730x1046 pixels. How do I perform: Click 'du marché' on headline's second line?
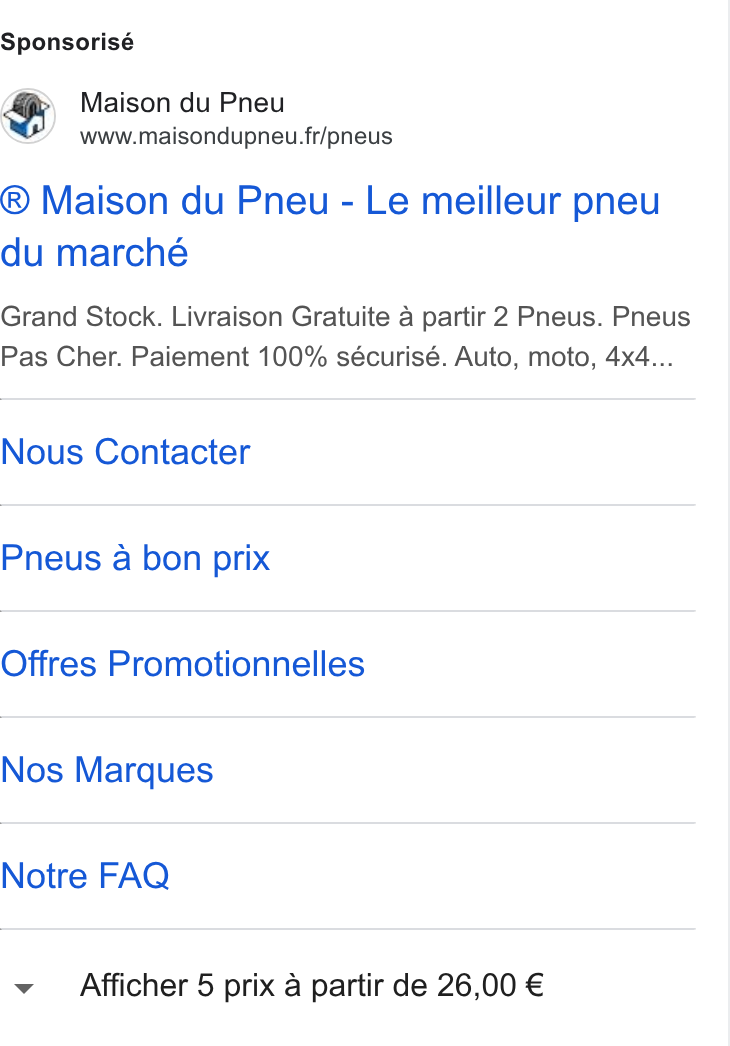(94, 253)
